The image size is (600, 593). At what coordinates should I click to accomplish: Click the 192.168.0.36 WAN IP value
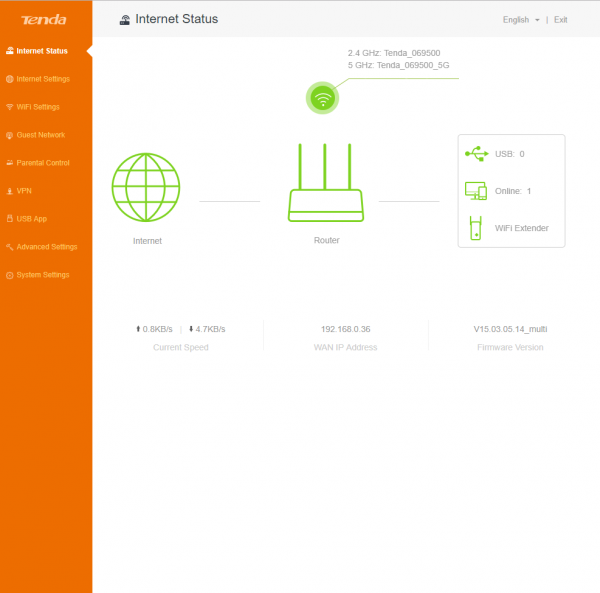(346, 329)
